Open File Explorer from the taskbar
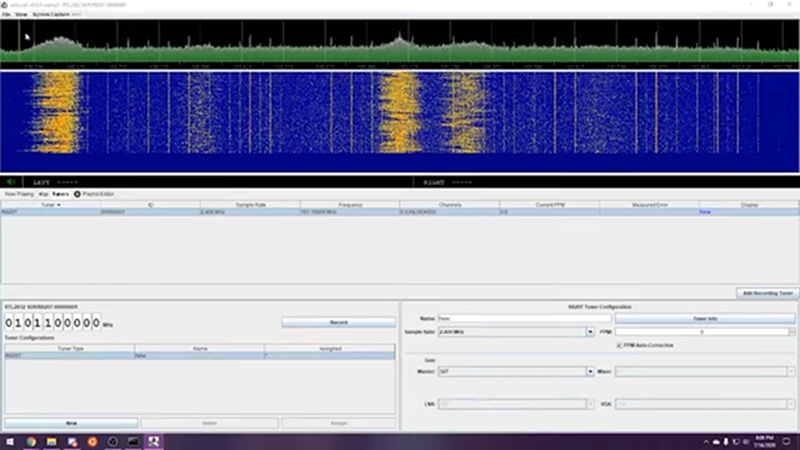Viewport: 800px width, 450px height. (51, 441)
